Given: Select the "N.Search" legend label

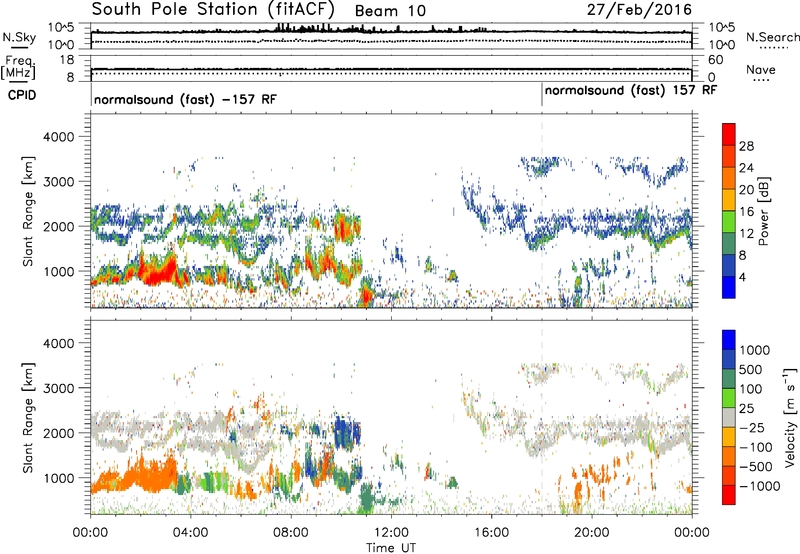Looking at the screenshot, I should (x=773, y=37).
